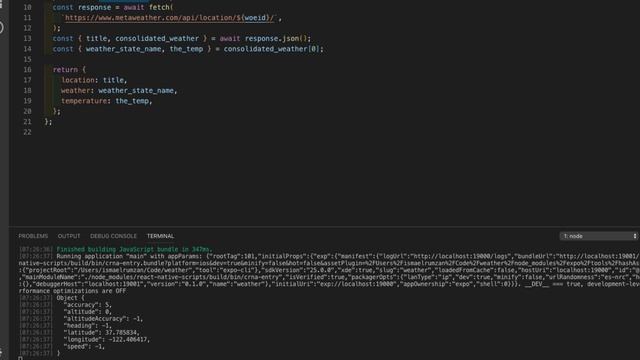Select the TERMINAL tab

[x=160, y=236]
